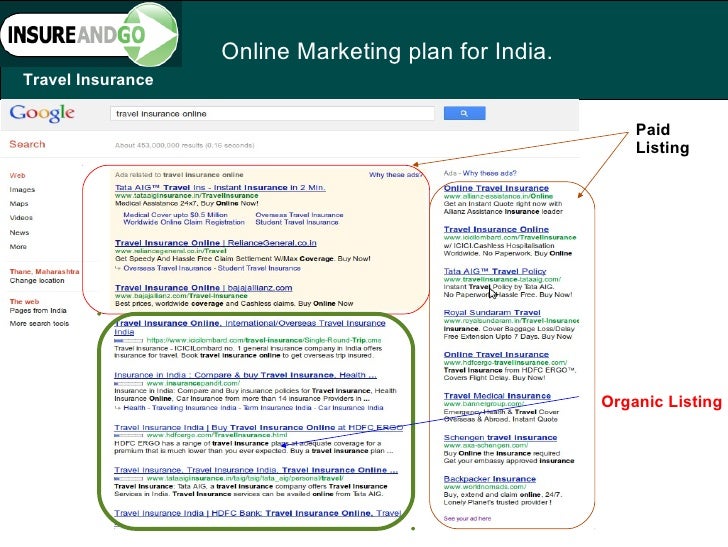The width and height of the screenshot is (728, 547).
Task: Open 'Royal Sundaram Travel' ad
Action: click(492, 312)
